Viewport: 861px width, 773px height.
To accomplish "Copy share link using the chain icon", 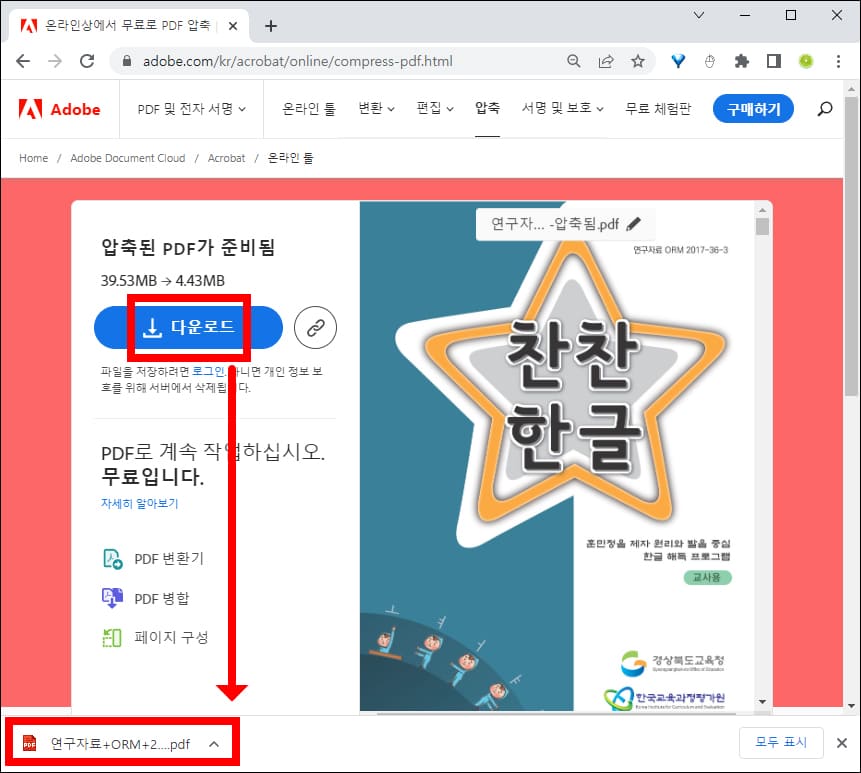I will (x=315, y=327).
